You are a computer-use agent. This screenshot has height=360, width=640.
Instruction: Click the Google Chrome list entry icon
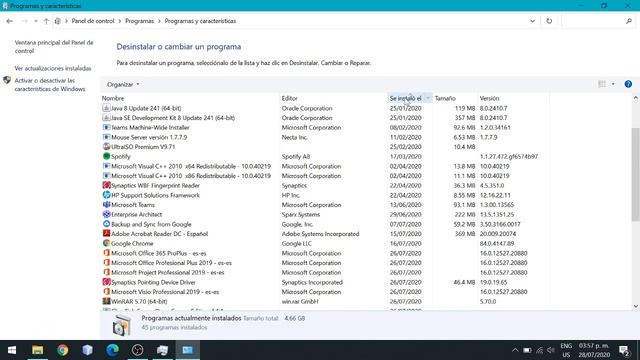pyautogui.click(x=106, y=243)
